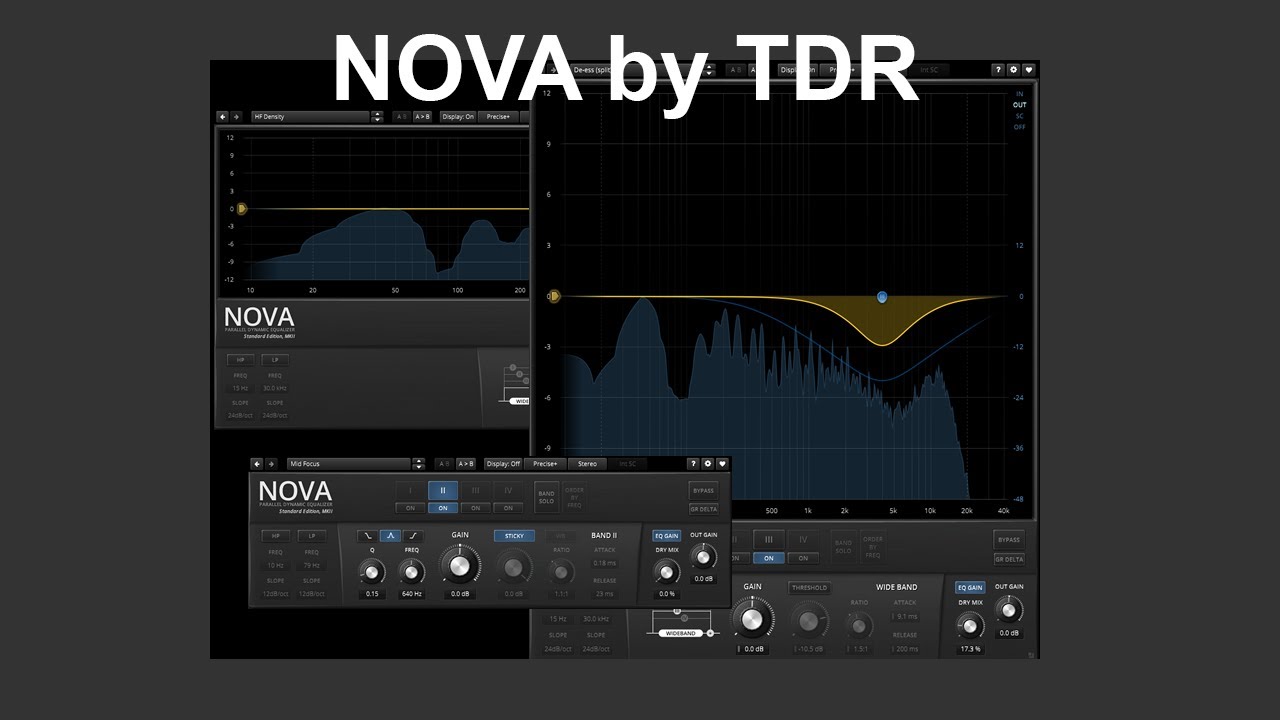The width and height of the screenshot is (1280, 720).
Task: Click heart icon in Mid Focus window
Action: click(722, 464)
